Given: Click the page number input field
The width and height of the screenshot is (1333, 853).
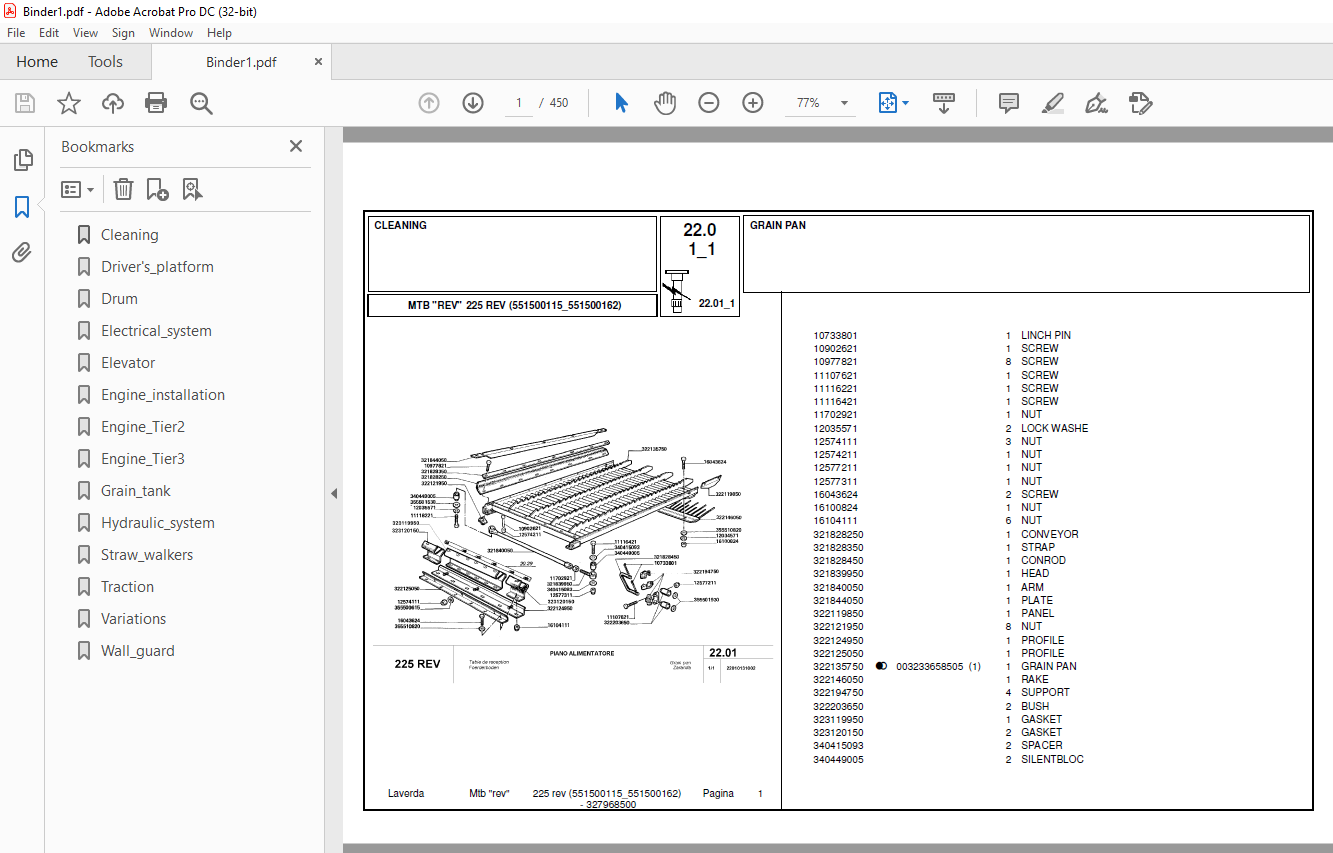Looking at the screenshot, I should (519, 103).
